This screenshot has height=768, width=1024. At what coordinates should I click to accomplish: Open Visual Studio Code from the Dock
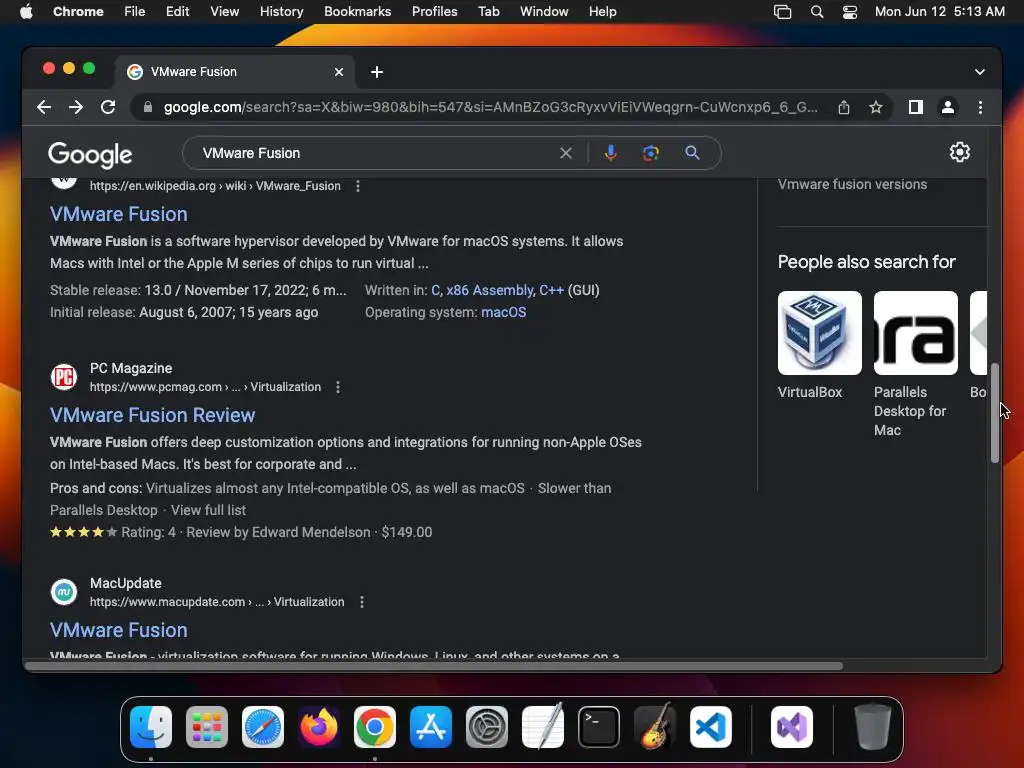(711, 727)
